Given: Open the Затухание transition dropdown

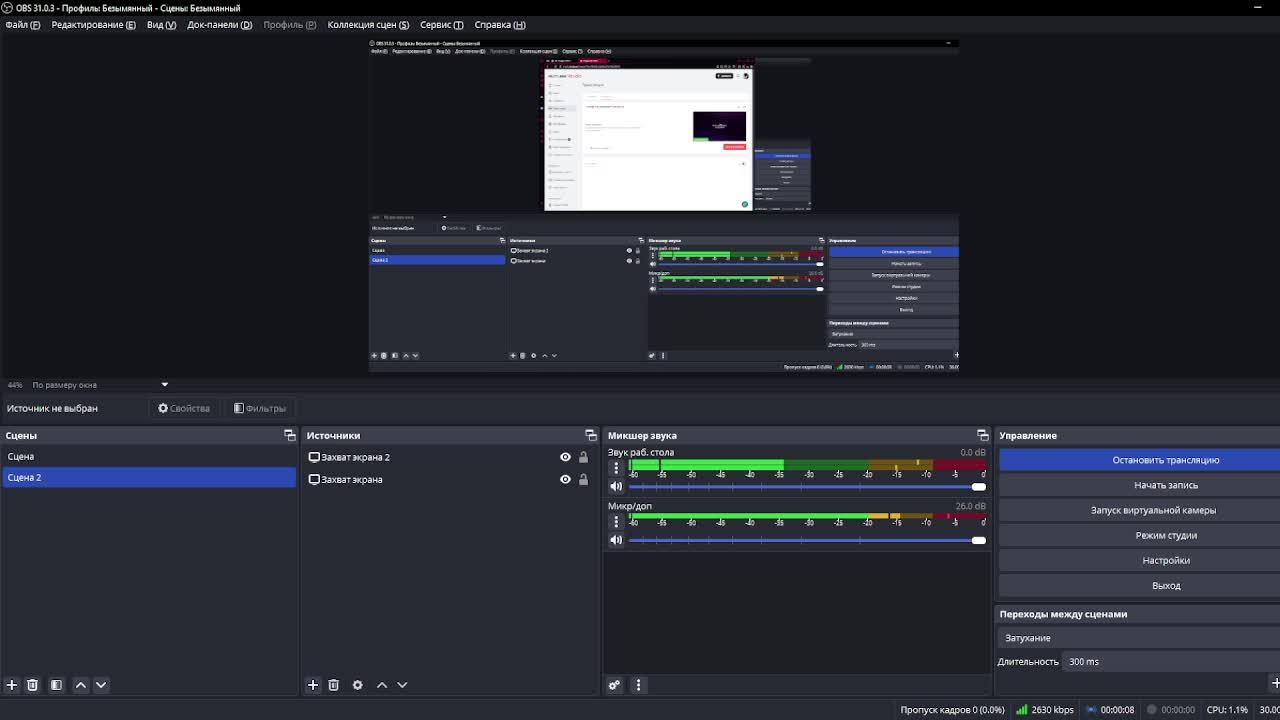Looking at the screenshot, I should click(x=1140, y=638).
